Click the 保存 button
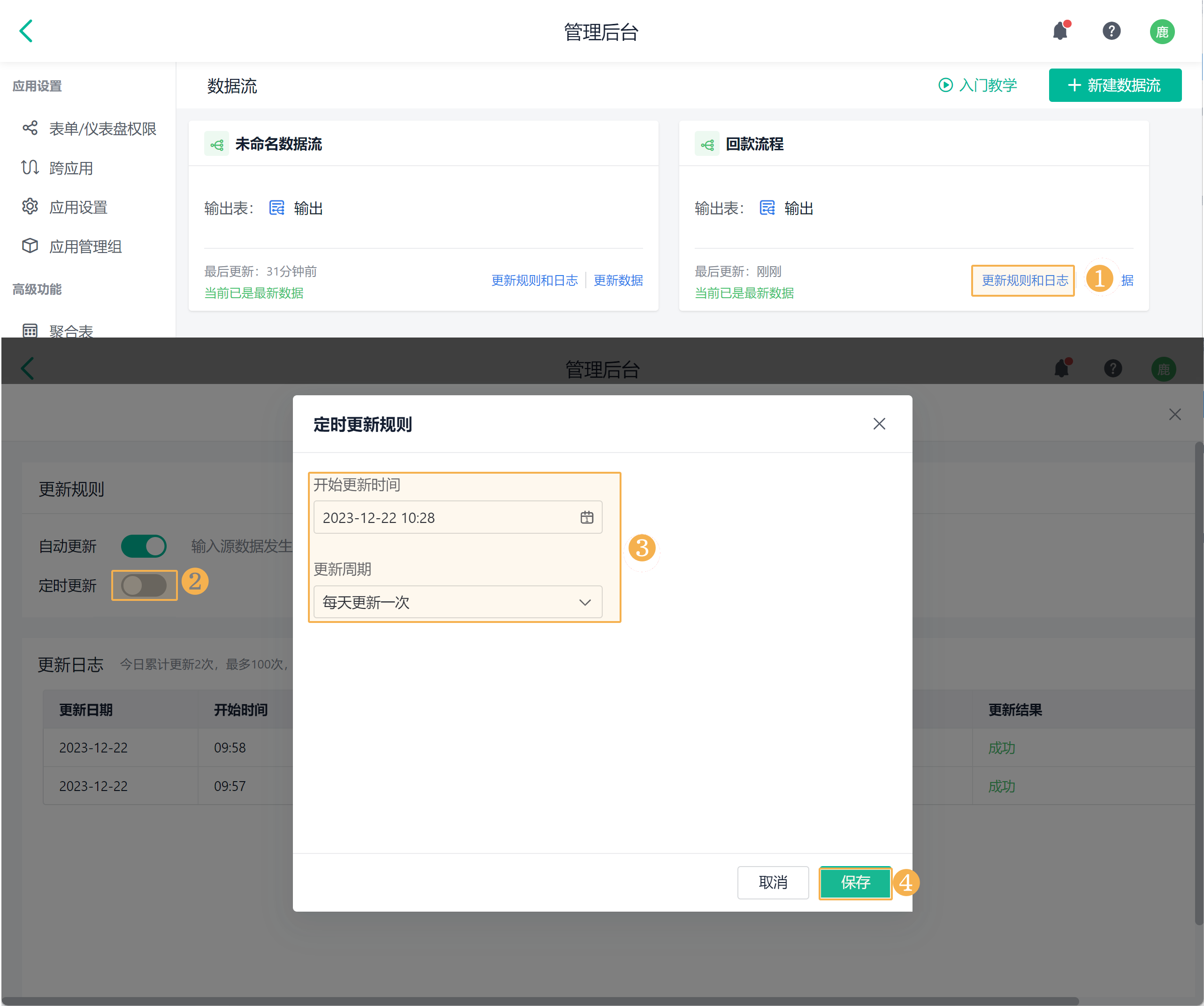Screen dimensions: 1204x1006 (x=855, y=883)
